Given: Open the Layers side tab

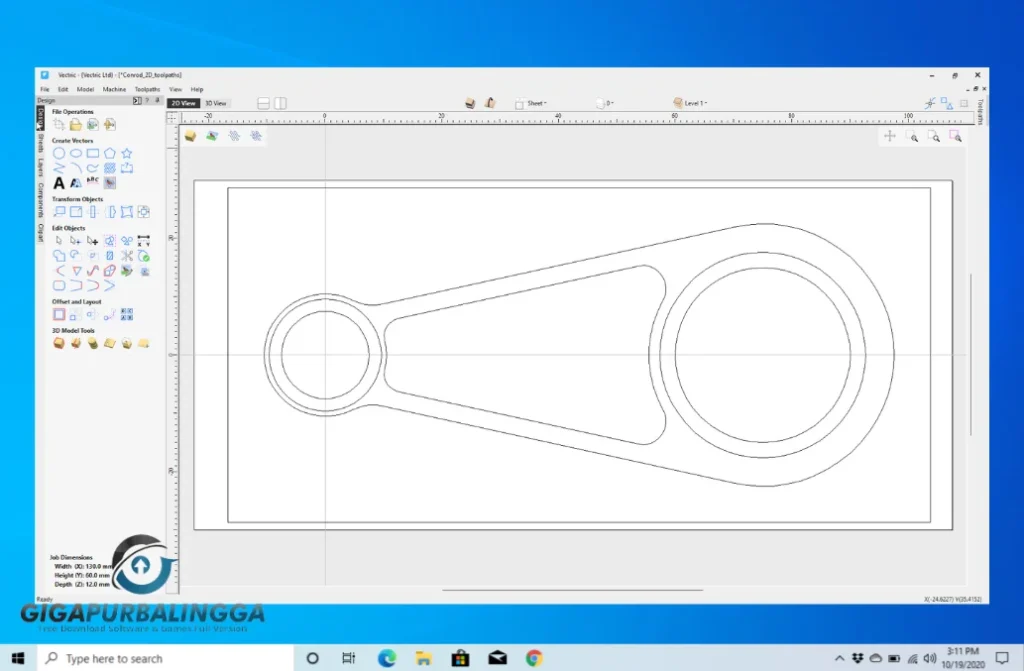Looking at the screenshot, I should [x=41, y=166].
